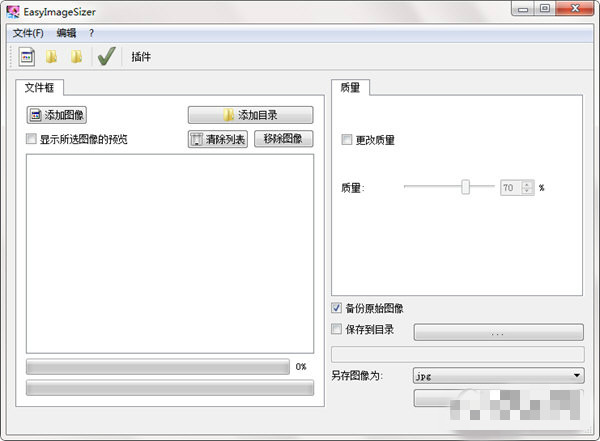The width and height of the screenshot is (600, 441).
Task: Click the save directory path field
Action: pyautogui.click(x=458, y=354)
